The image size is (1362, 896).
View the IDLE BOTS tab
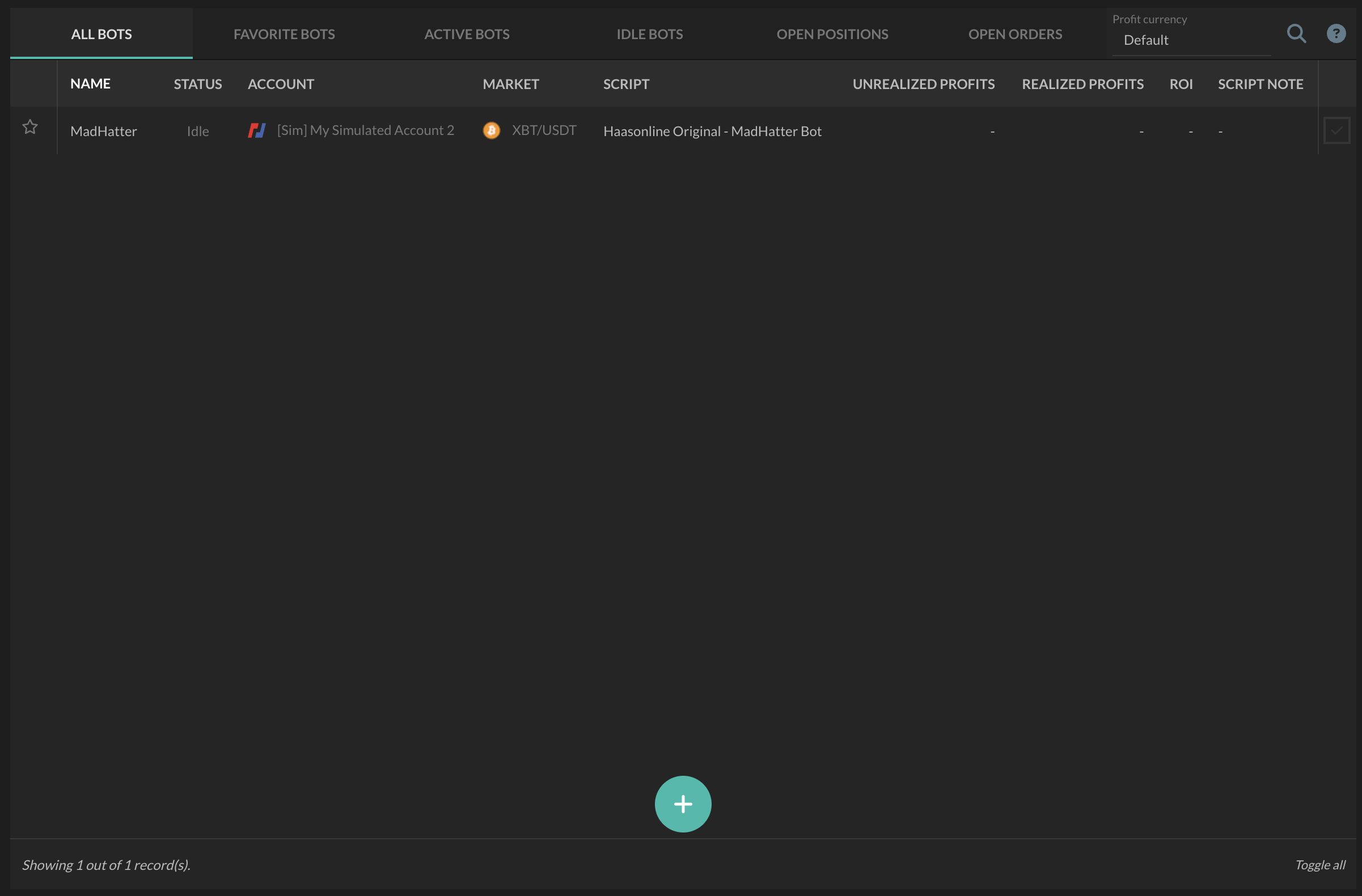649,34
